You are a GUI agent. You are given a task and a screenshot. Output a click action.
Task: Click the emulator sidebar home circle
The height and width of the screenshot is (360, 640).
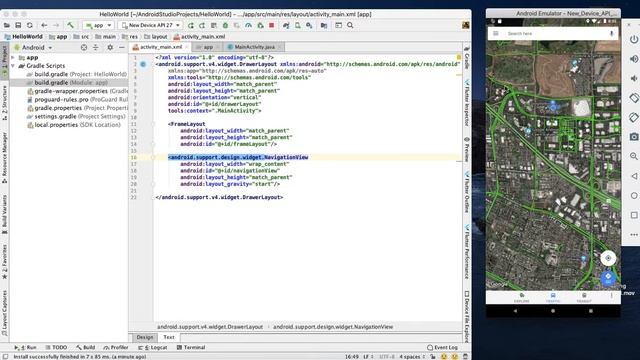click(633, 196)
